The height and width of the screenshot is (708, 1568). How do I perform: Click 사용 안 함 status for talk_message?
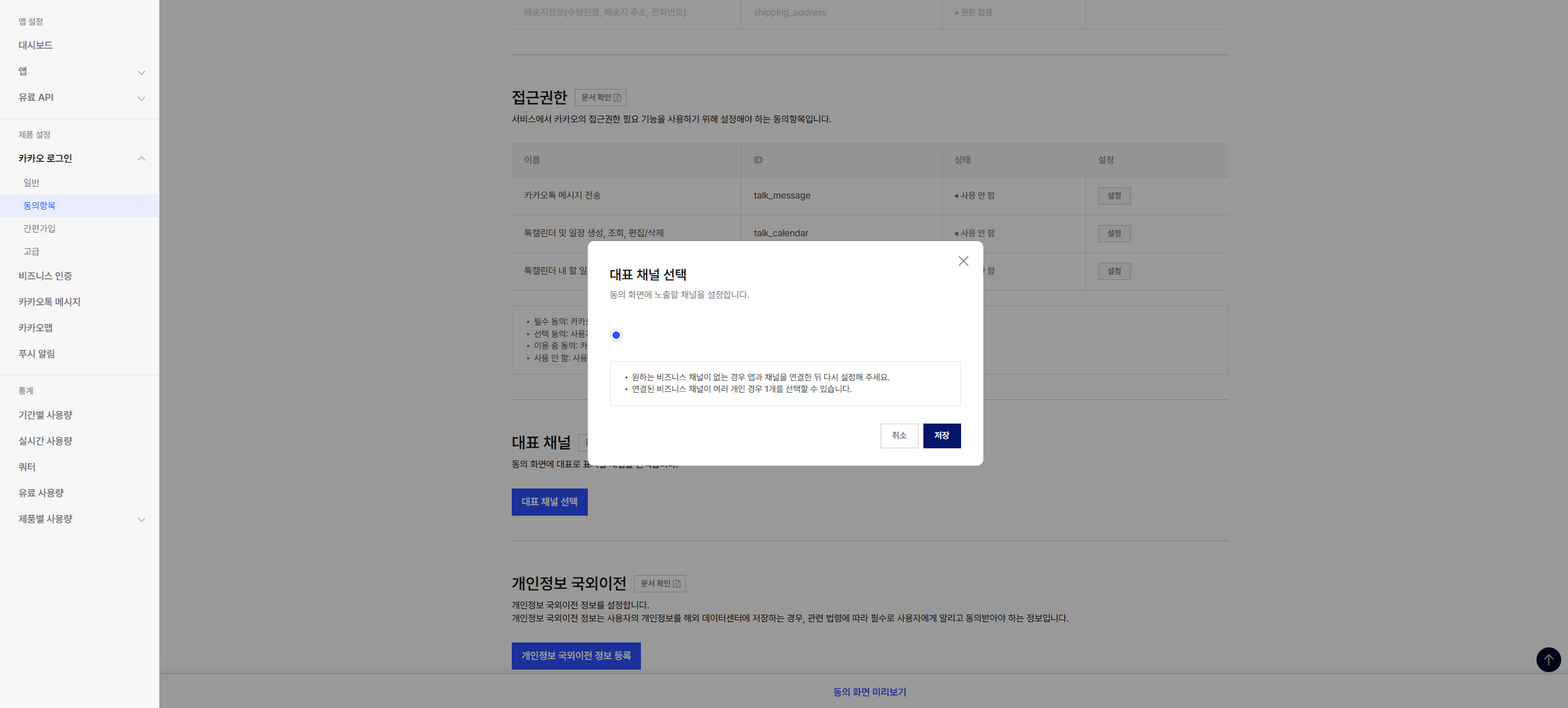tap(975, 195)
